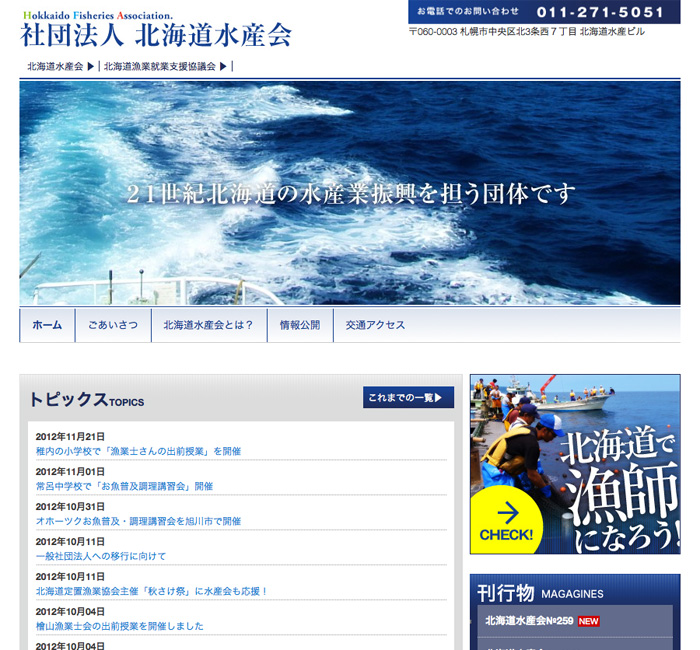This screenshot has height=650, width=700.
Task: Open 常呂中学校で「お魚普及調理講習会」開催 topic
Action: [124, 486]
